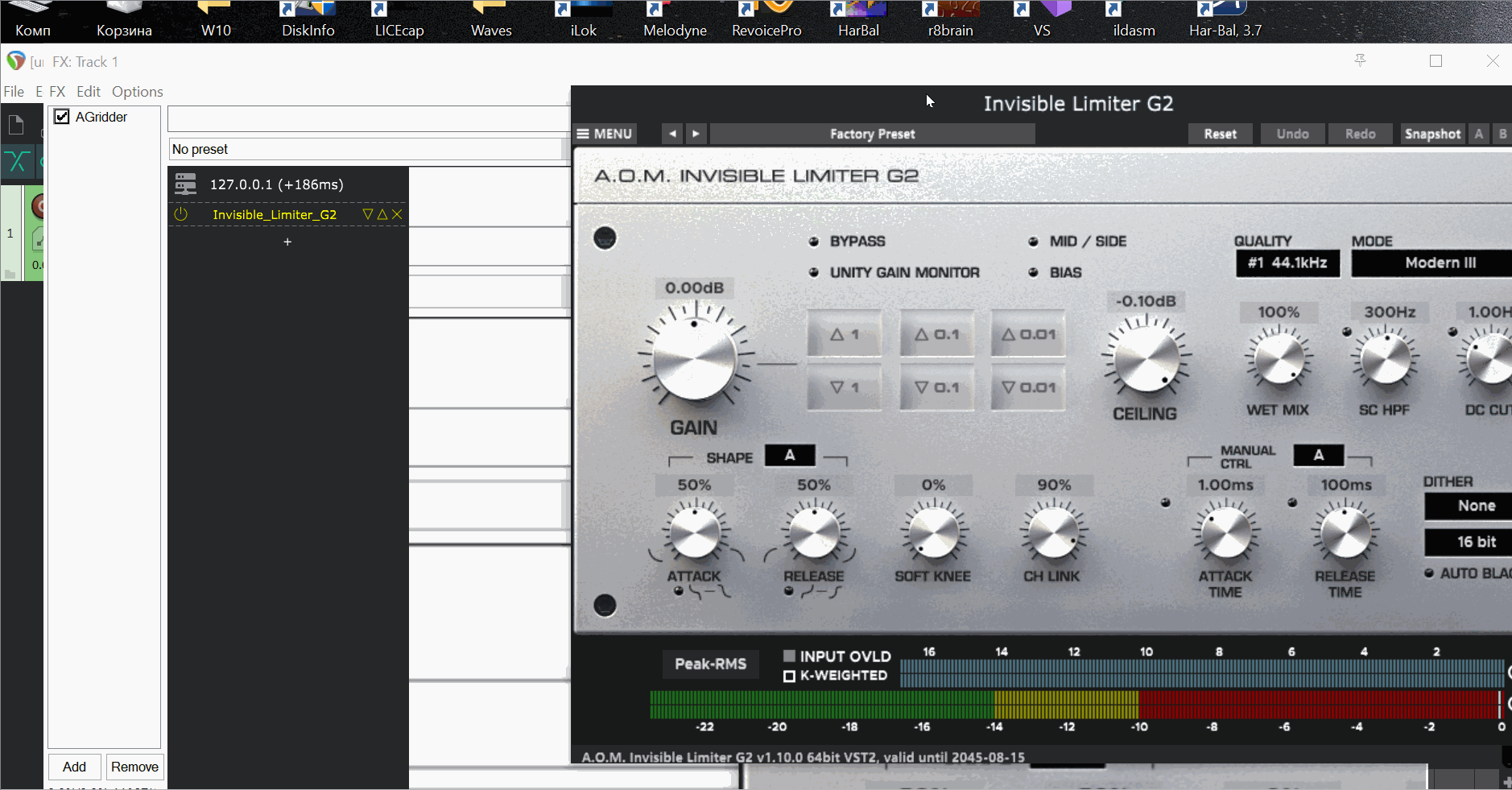Click the Undo button

click(1293, 134)
